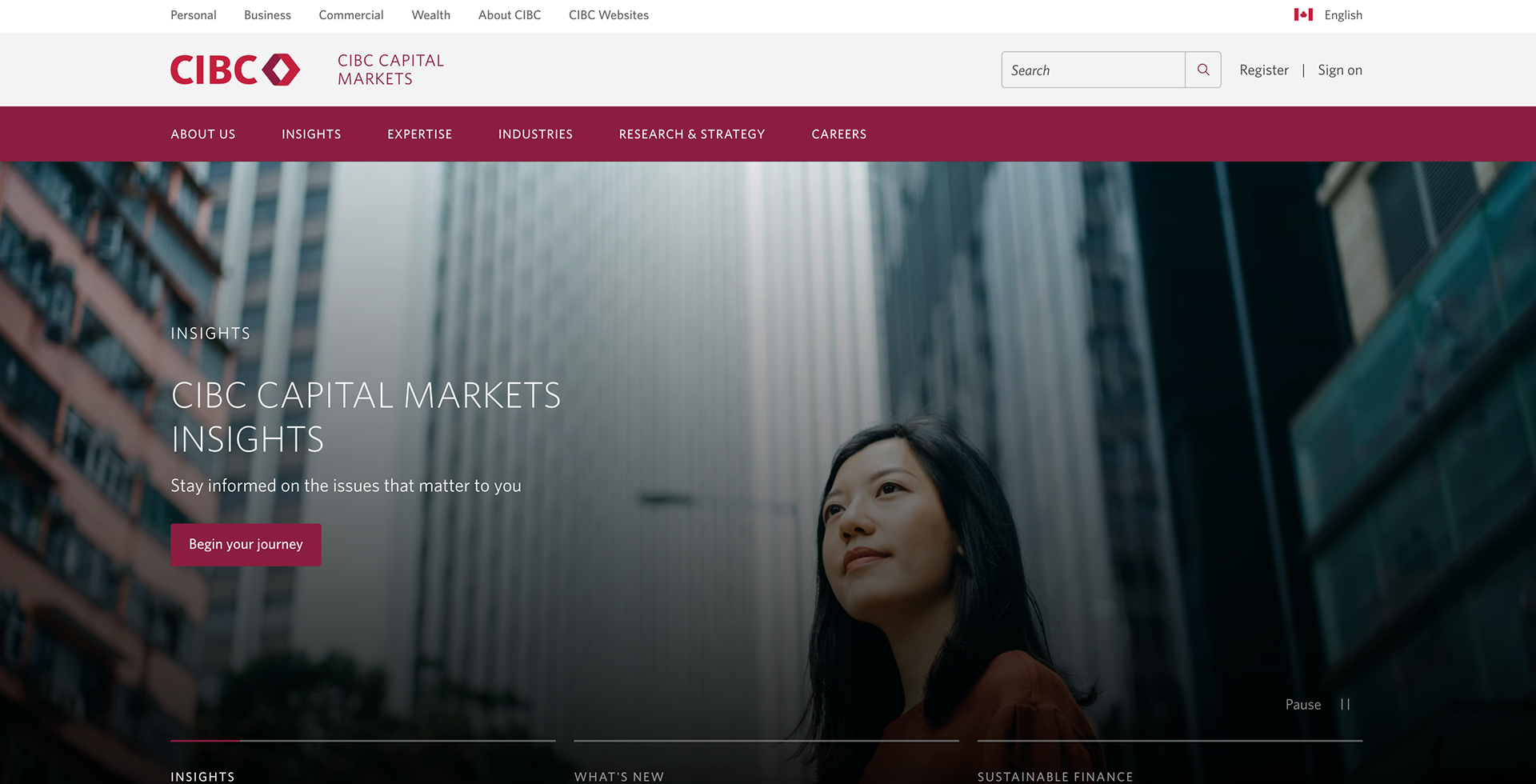Open the Careers page

point(839,134)
